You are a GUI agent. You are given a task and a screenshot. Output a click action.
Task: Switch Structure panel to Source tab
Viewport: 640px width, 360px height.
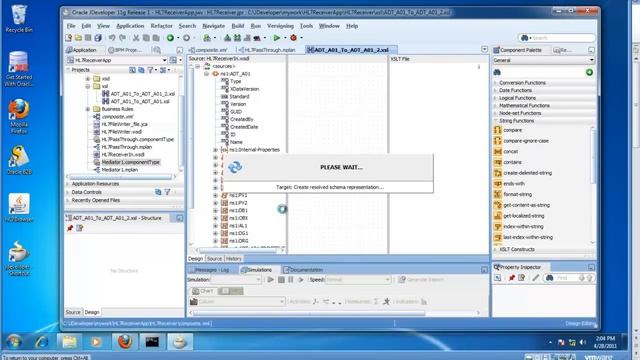(x=73, y=312)
